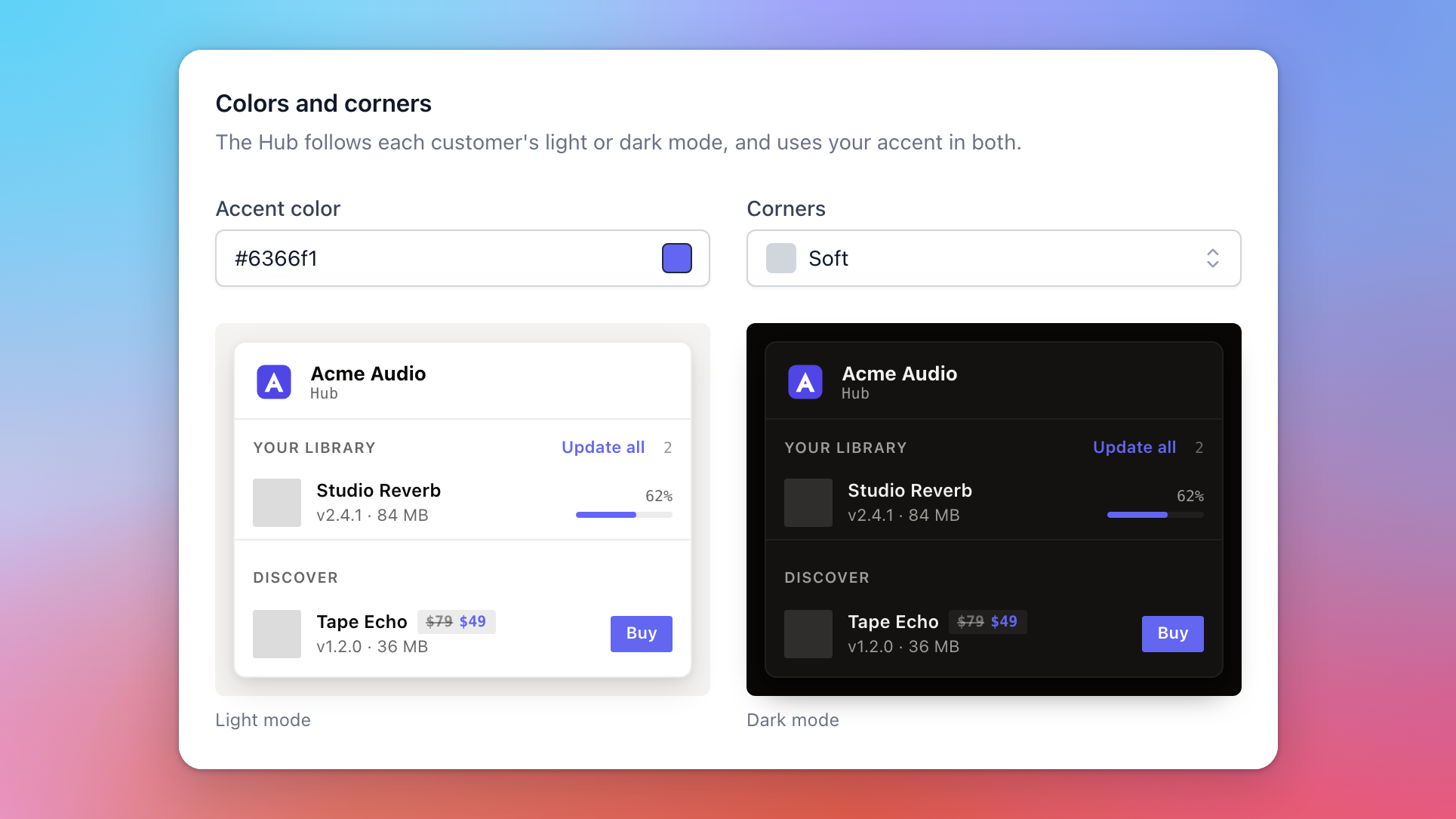Click the Light mode caption
Viewport: 1456px width, 819px height.
point(263,720)
